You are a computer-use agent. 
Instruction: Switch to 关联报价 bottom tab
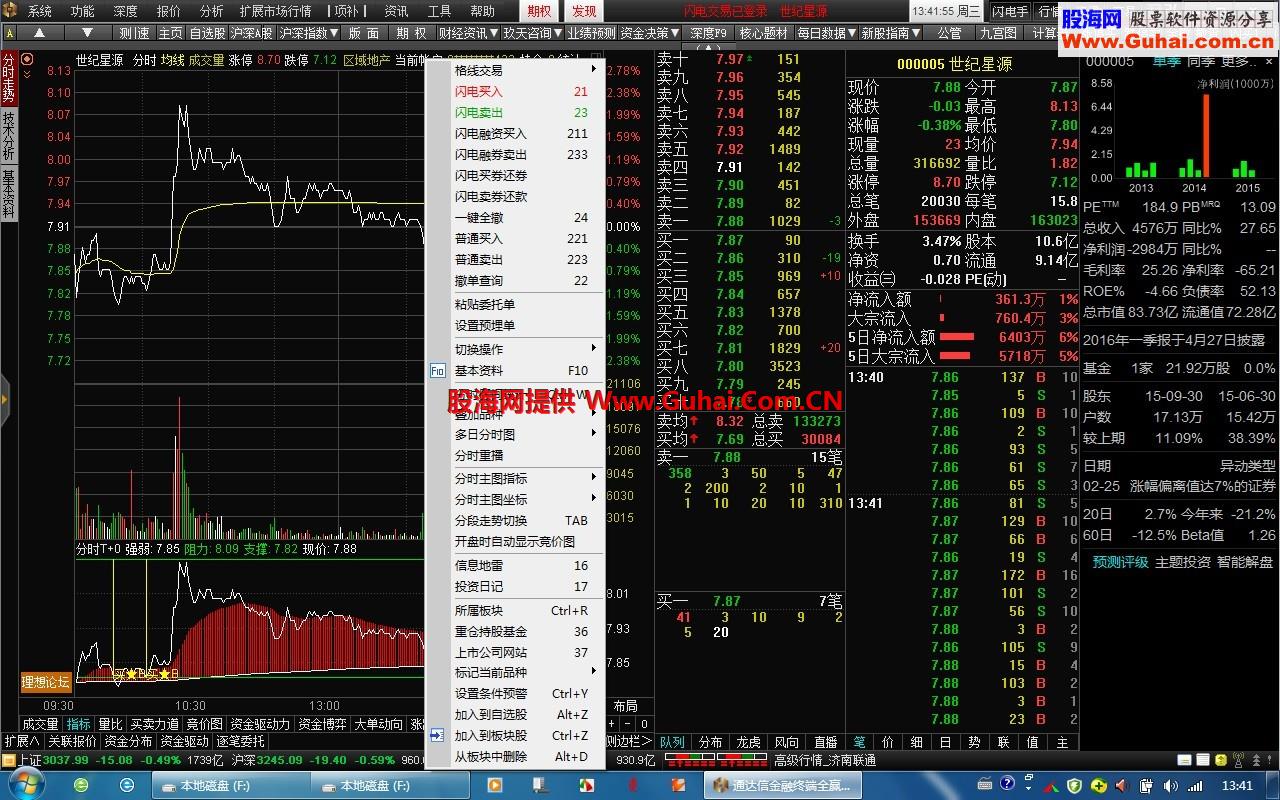[72, 741]
